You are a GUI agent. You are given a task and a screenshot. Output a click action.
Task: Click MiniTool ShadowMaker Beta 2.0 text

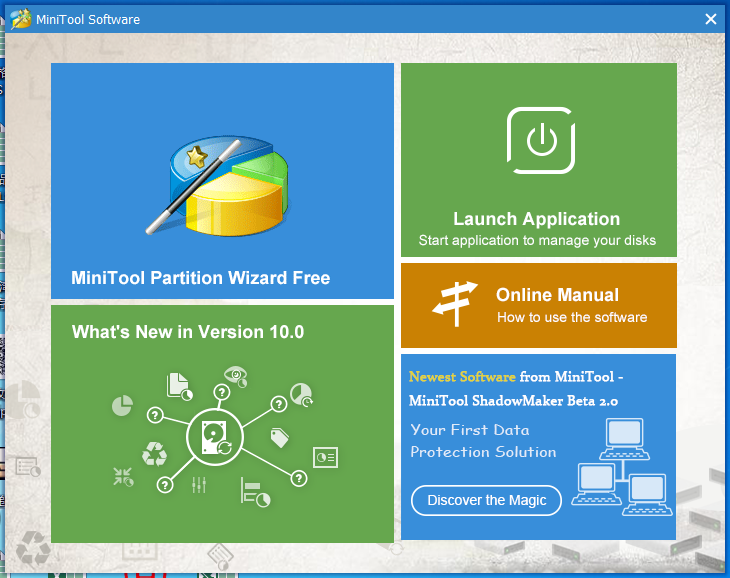(x=513, y=401)
